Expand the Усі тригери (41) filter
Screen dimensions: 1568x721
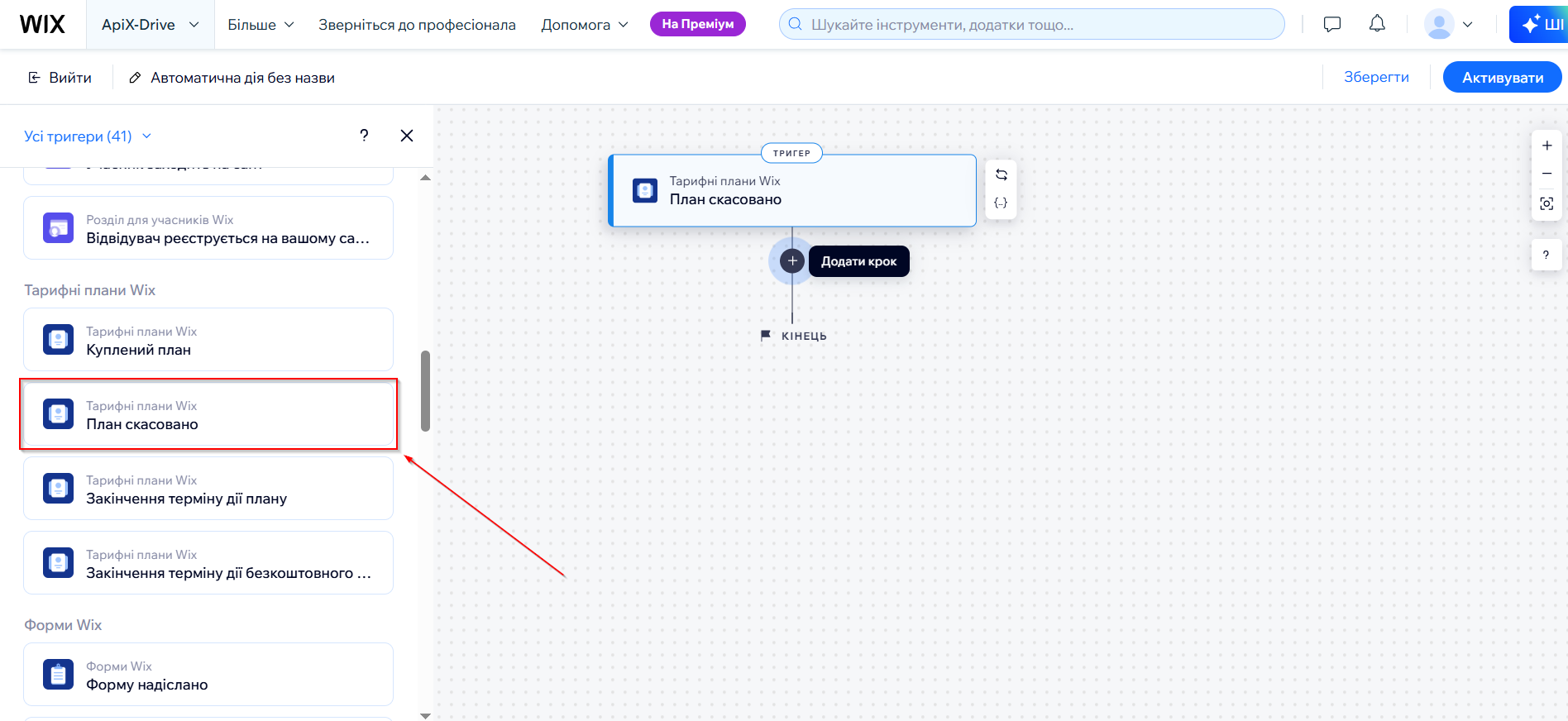coord(88,136)
